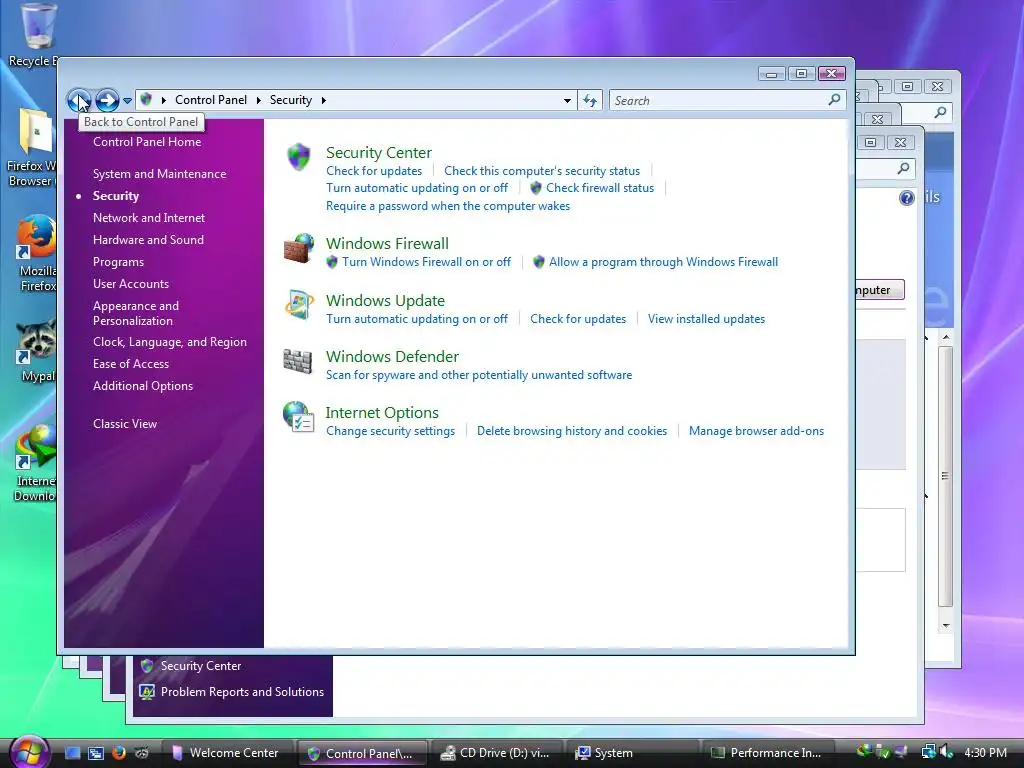Image resolution: width=1024 pixels, height=768 pixels.
Task: Click Change security settings
Action: coord(391,431)
